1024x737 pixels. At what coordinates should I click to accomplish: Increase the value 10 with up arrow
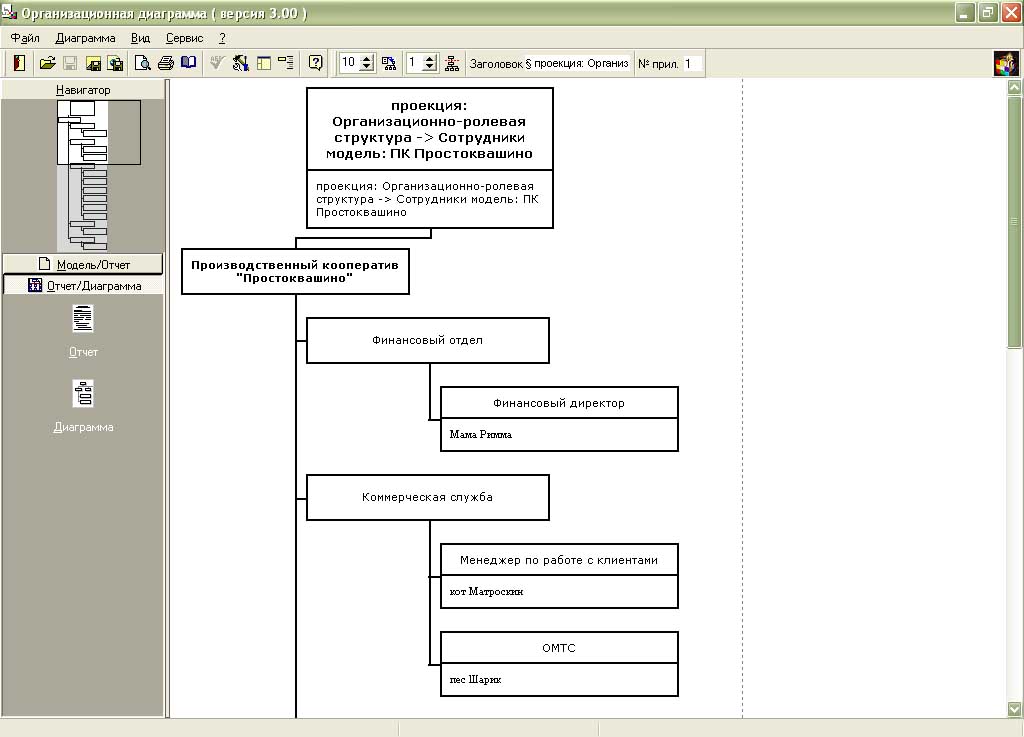pos(367,59)
